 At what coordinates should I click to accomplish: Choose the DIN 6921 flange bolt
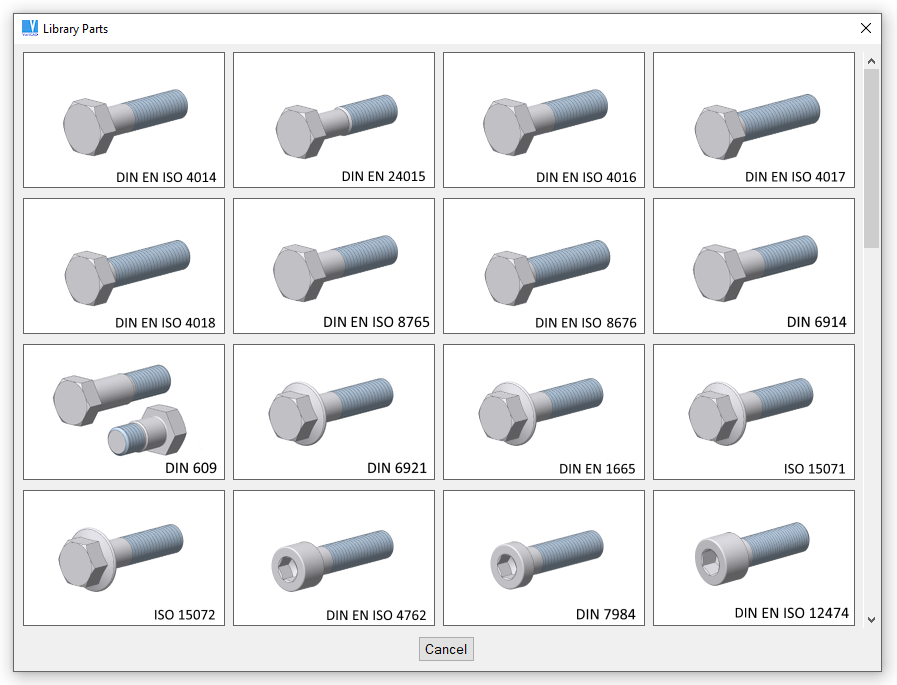(x=334, y=412)
